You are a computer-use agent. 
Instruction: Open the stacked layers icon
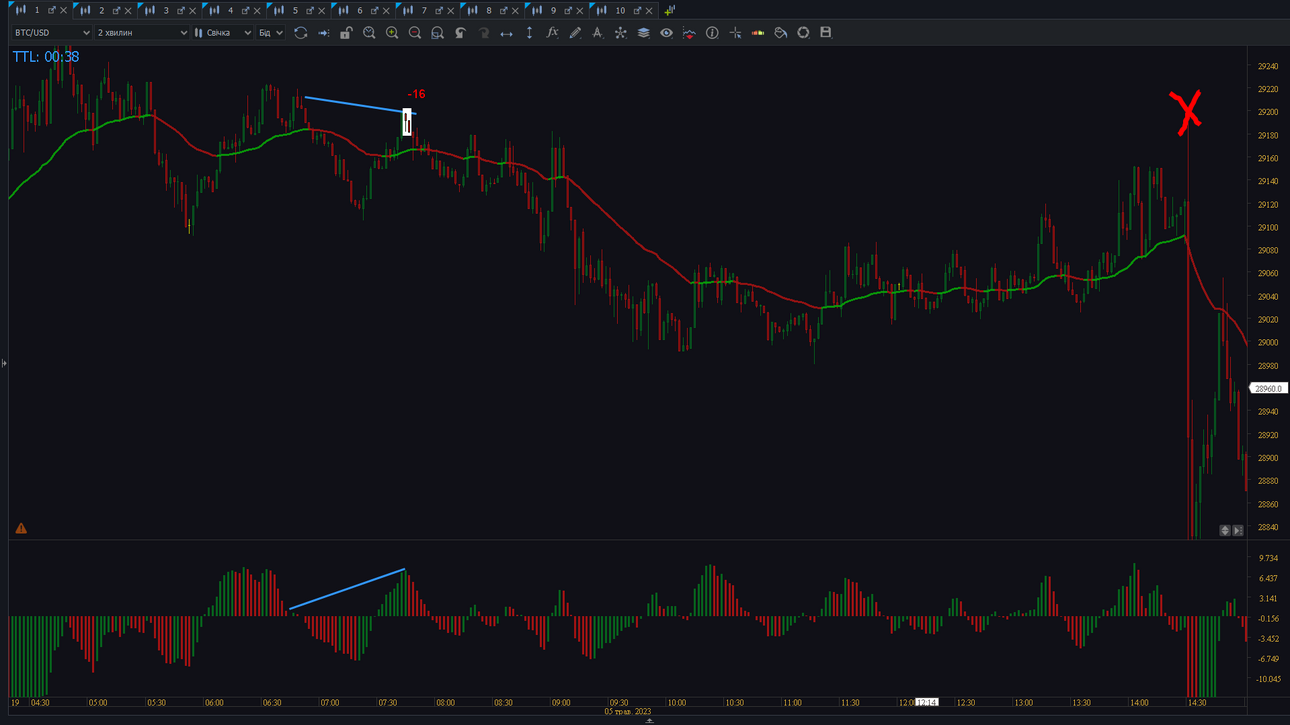pos(643,33)
